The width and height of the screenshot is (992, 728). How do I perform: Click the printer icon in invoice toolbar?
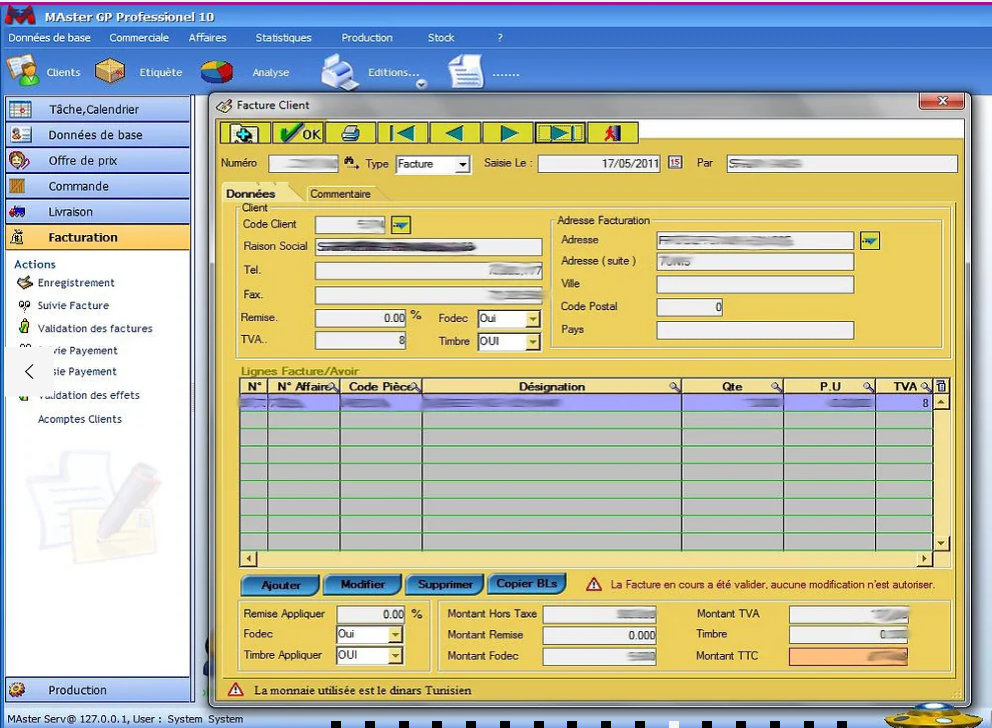[350, 133]
